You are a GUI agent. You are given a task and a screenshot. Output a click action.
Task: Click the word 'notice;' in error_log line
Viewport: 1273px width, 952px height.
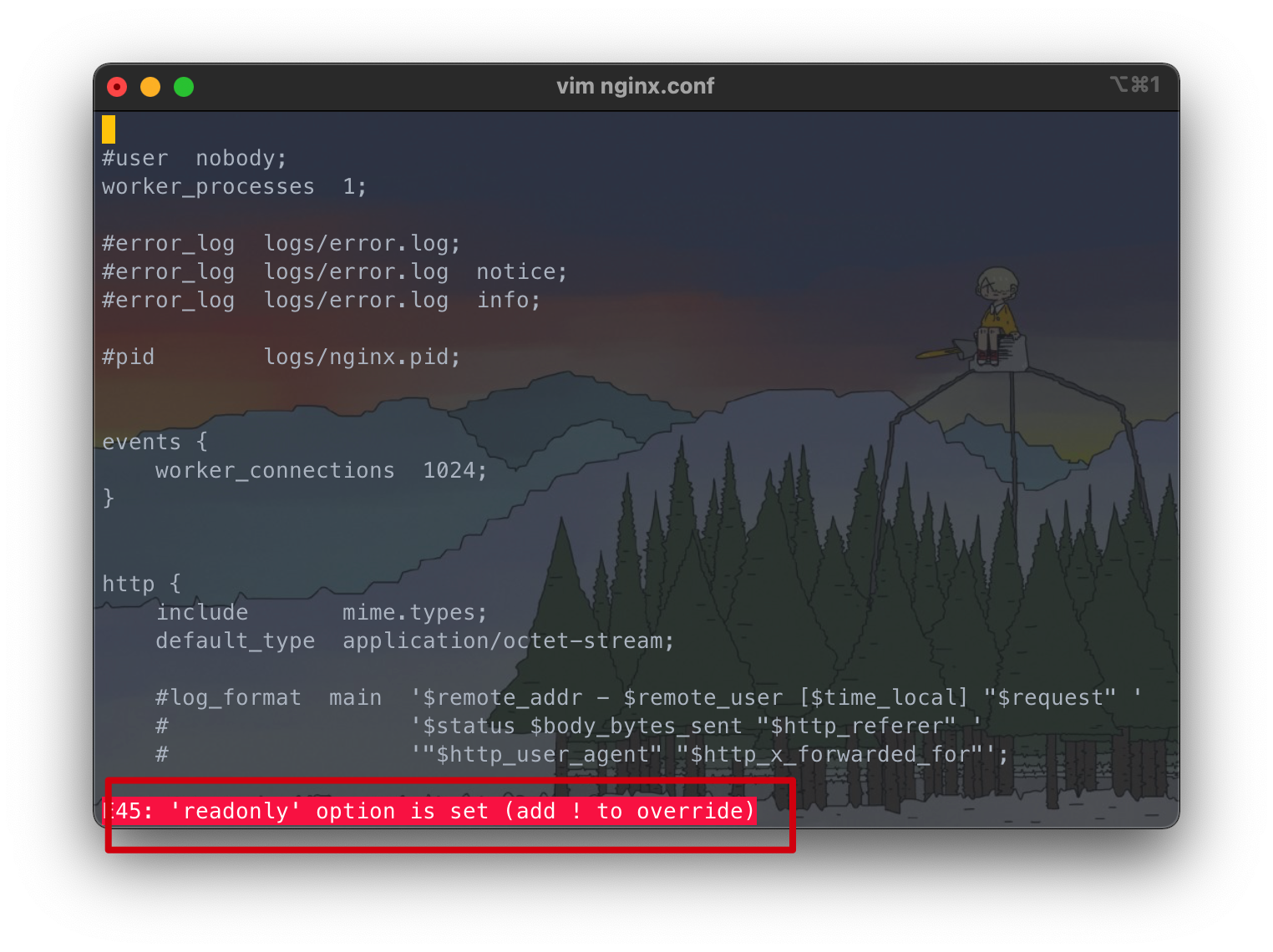[x=522, y=271]
